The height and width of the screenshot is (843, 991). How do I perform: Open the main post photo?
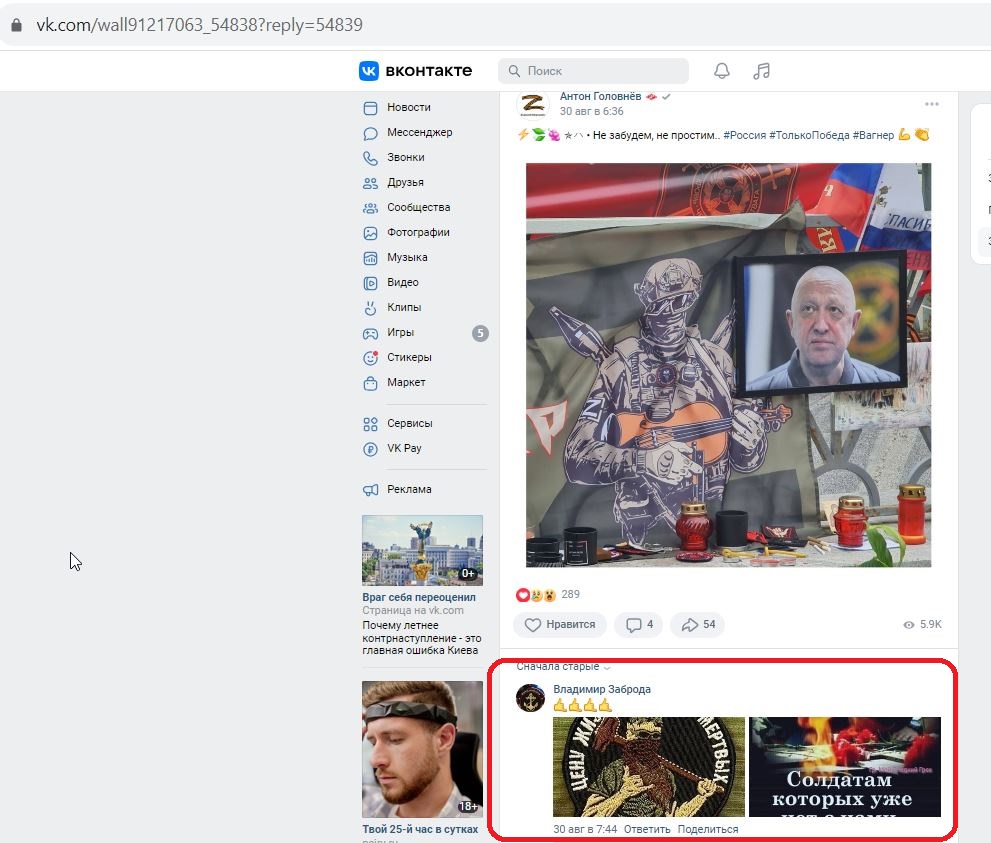(728, 365)
